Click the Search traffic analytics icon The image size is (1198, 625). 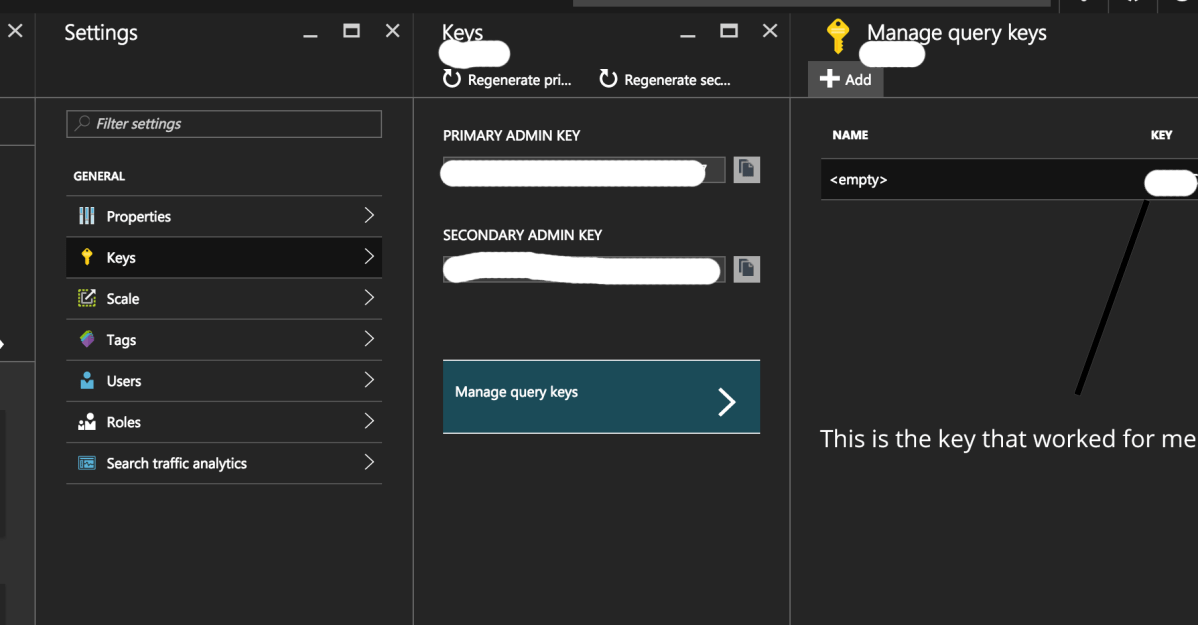(87, 463)
